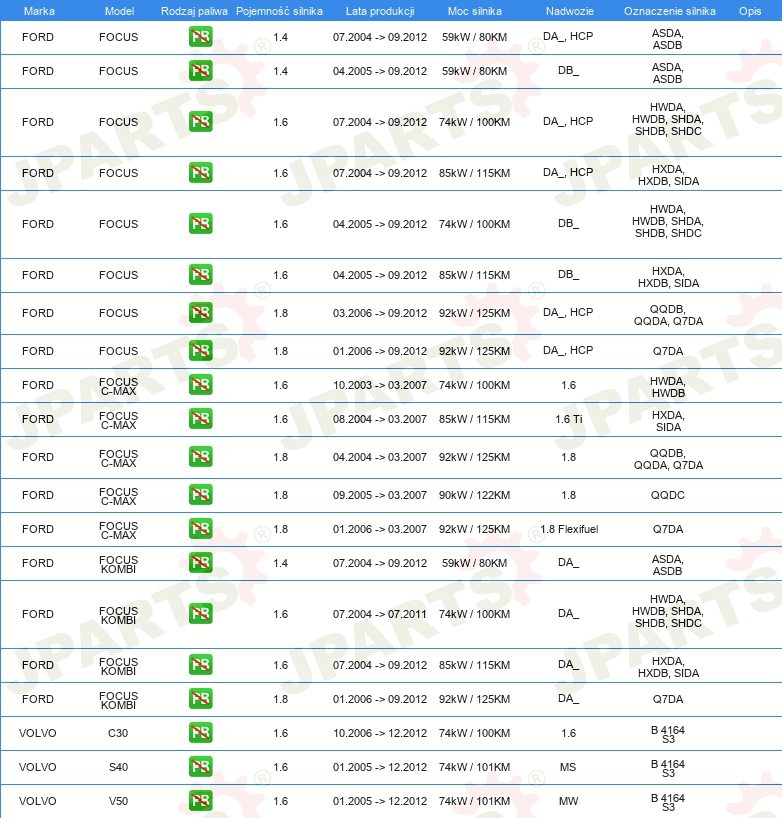Click the petrol icon in the FOCUS 1.4 DA_, HCP row

click(x=200, y=37)
